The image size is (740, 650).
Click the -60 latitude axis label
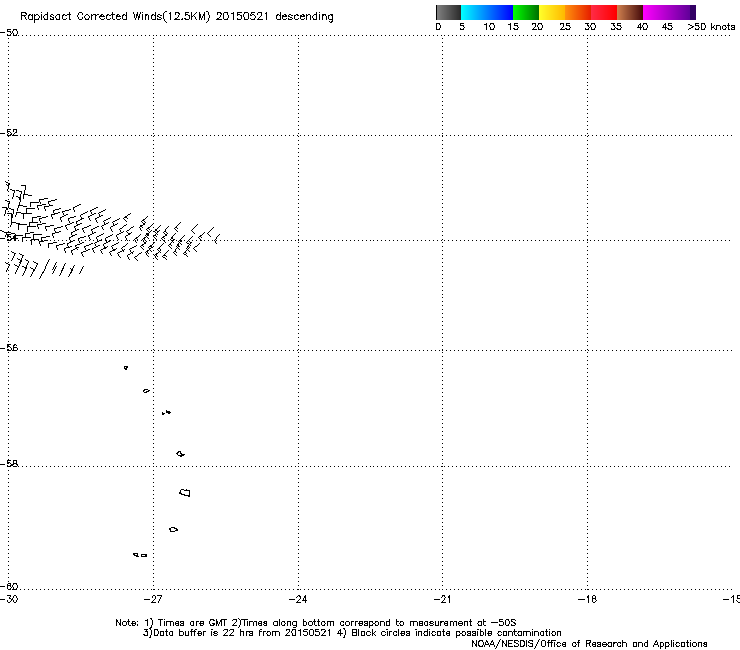coord(9,586)
